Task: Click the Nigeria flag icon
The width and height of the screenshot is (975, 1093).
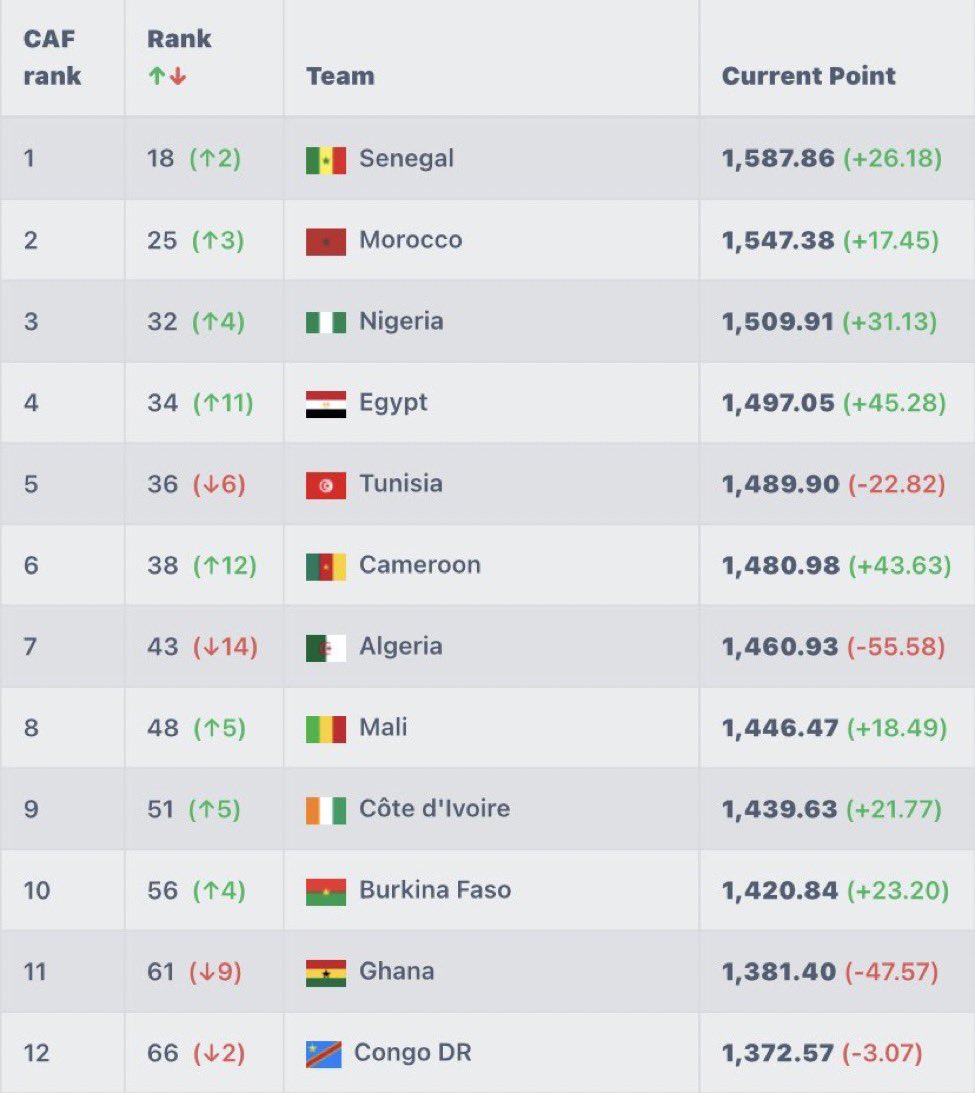Action: [326, 322]
